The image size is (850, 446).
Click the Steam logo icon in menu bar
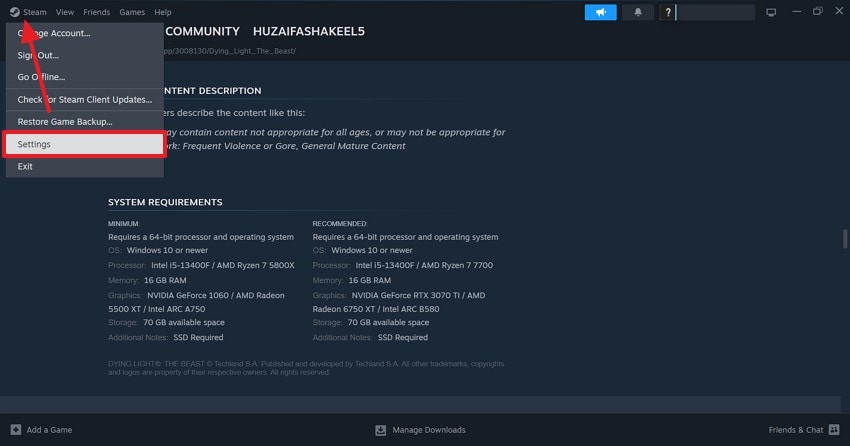pos(14,12)
